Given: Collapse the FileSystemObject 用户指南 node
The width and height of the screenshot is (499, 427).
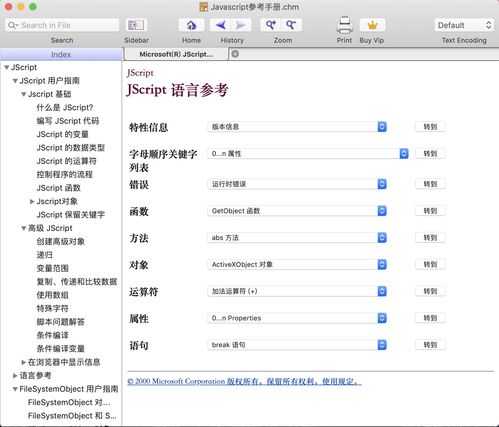Looking at the screenshot, I should [15, 389].
